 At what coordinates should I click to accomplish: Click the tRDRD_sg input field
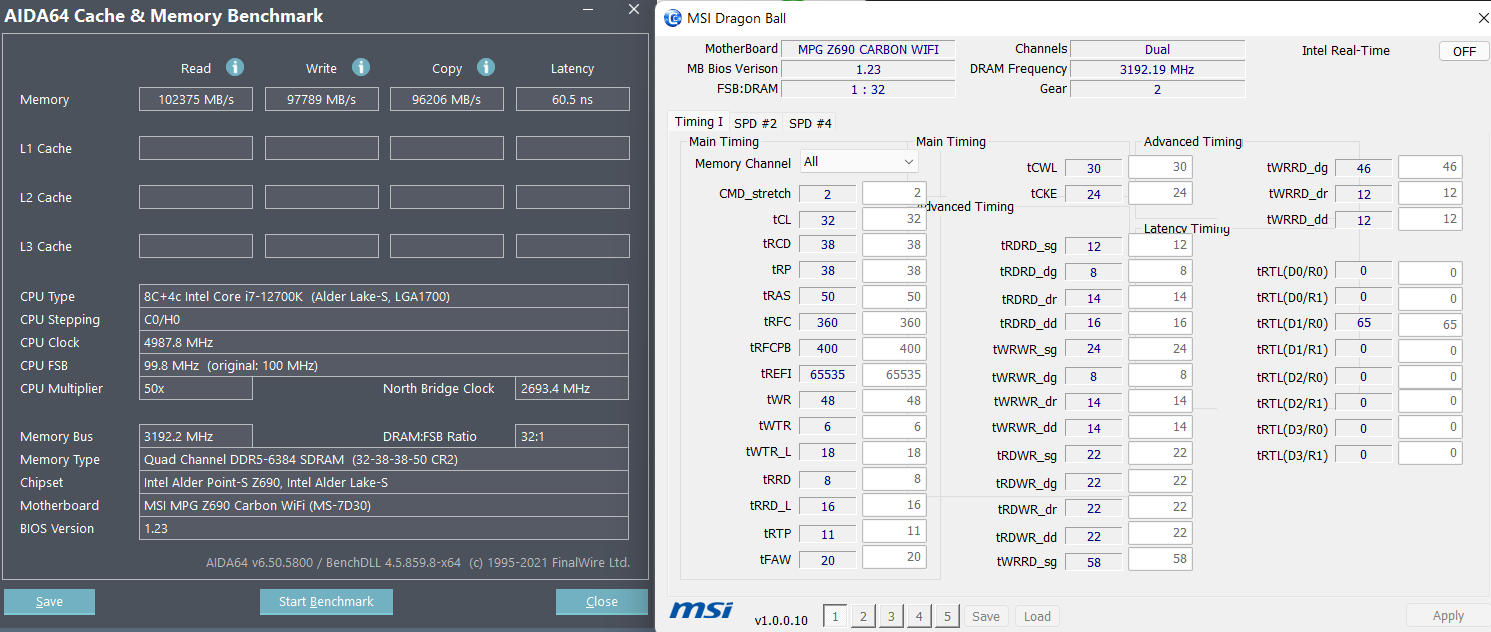click(x=1160, y=245)
